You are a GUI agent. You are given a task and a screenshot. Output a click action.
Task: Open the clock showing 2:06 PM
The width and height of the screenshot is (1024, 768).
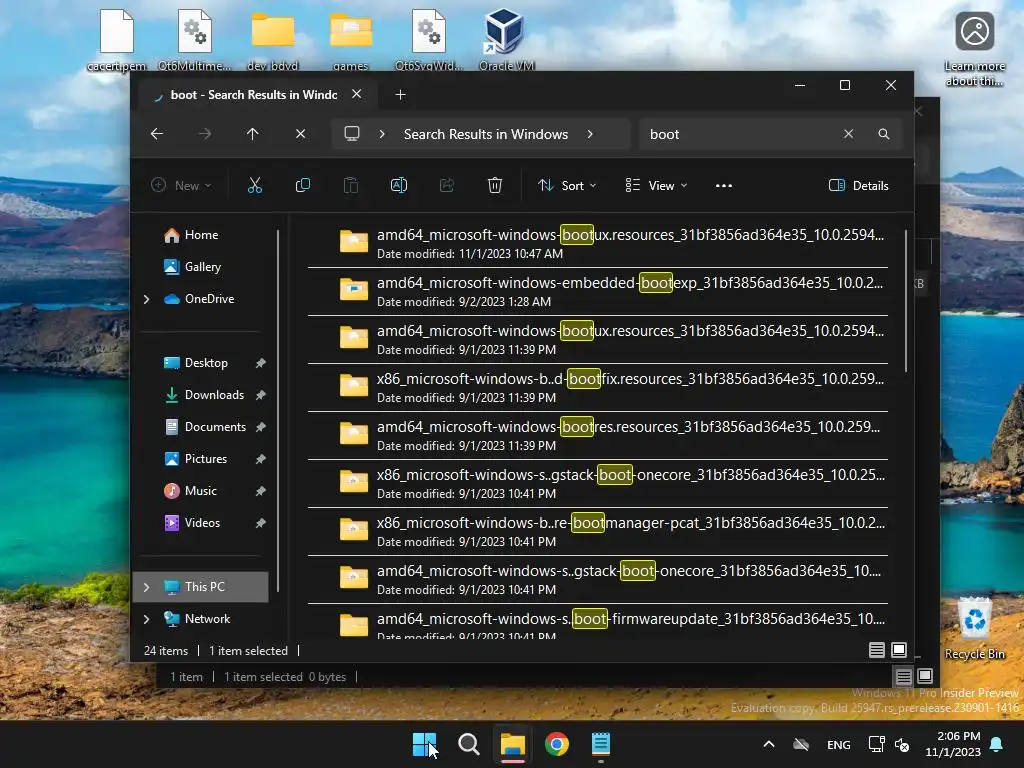[x=953, y=744]
